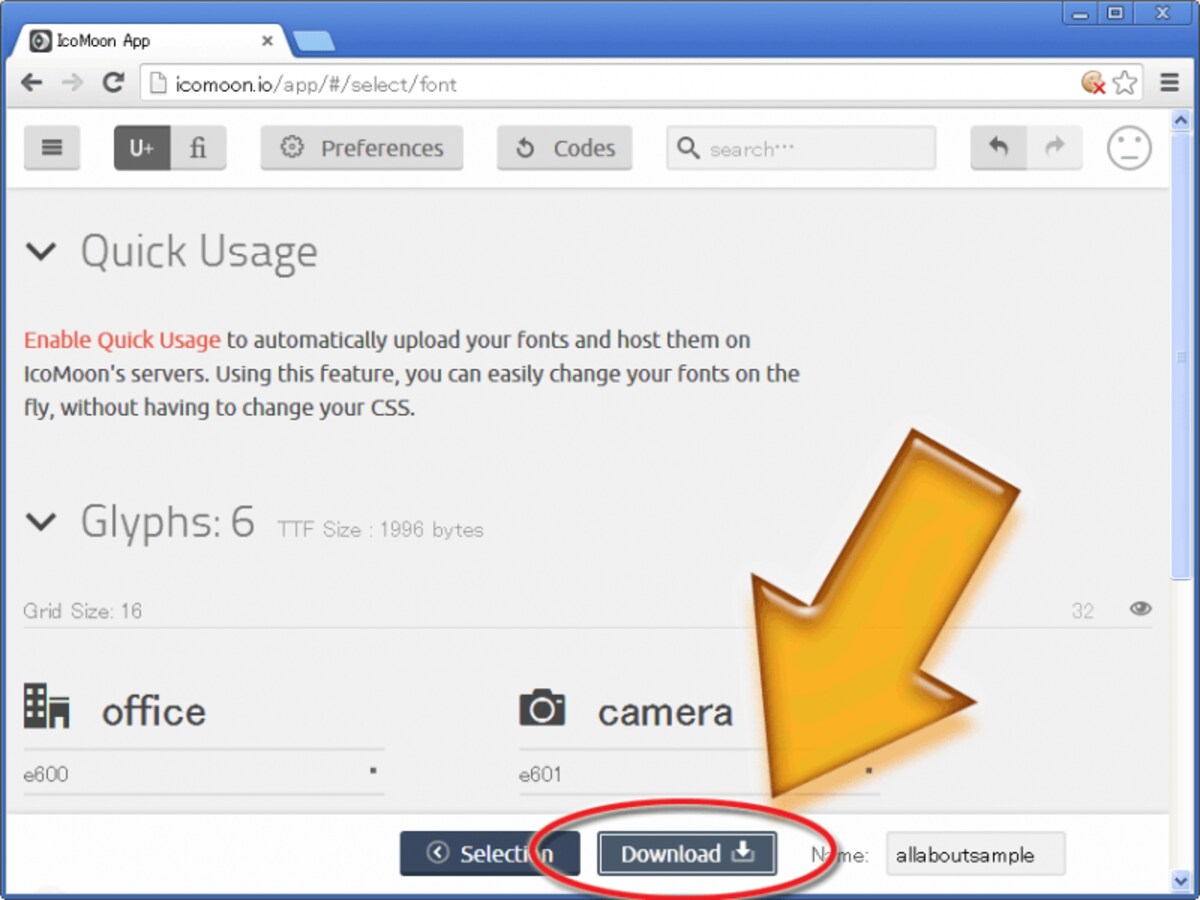The width and height of the screenshot is (1200, 900).
Task: Open the IcoMoon hamburger main menu
Action: (x=52, y=148)
